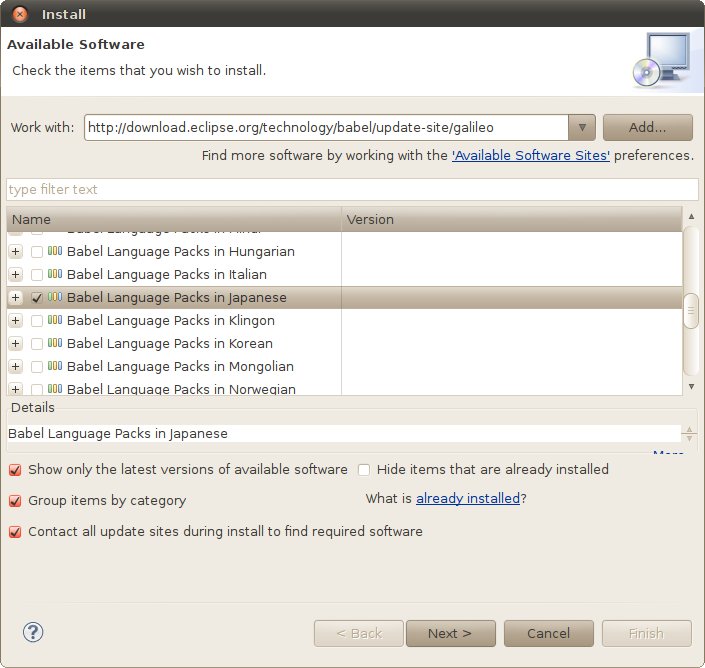
Task: Check the Babel Language Packs in Korean box
Action: (37, 343)
